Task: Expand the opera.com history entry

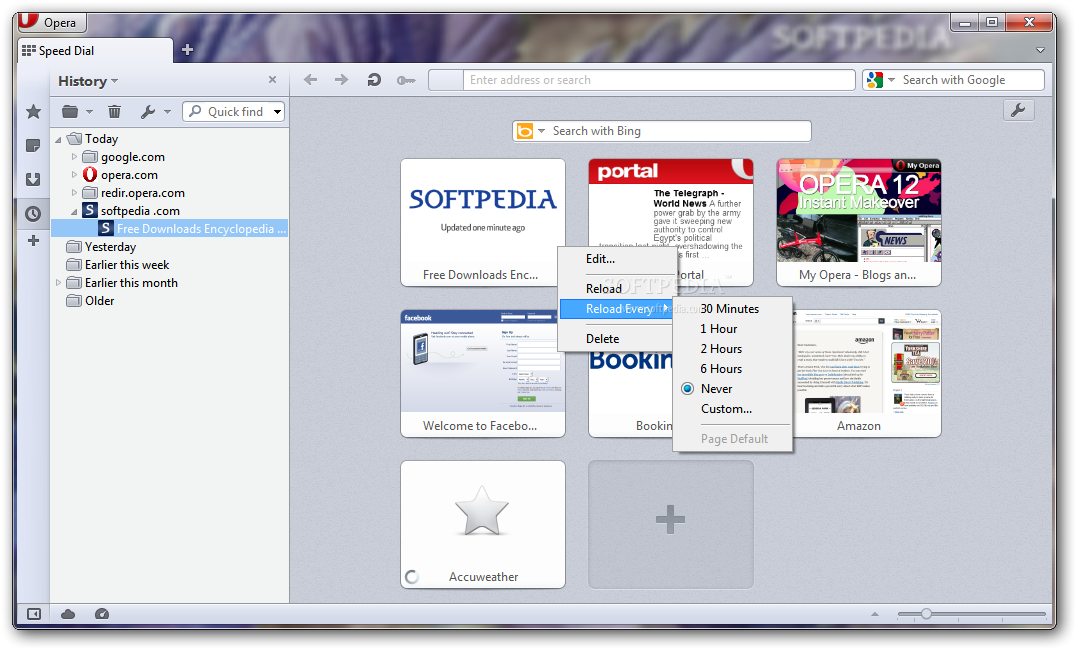Action: 74,175
